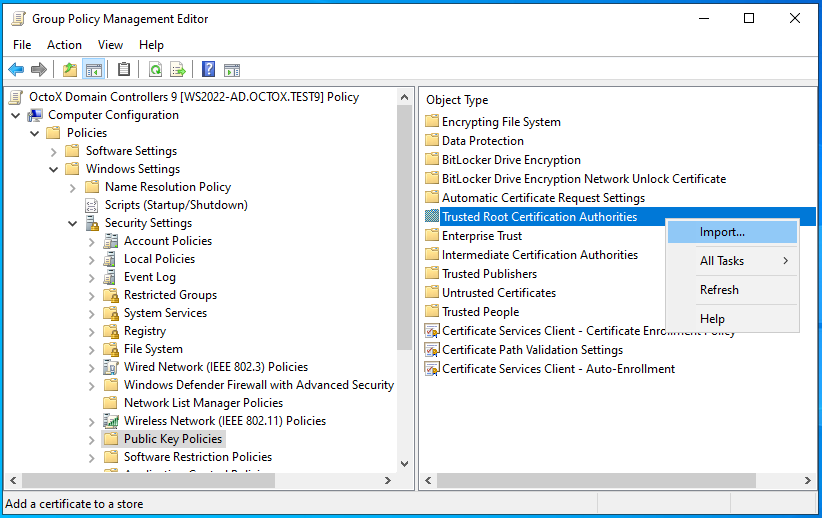This screenshot has width=822, height=518.
Task: Toggle the Show/Hide Action Pane icon
Action: (x=232, y=69)
